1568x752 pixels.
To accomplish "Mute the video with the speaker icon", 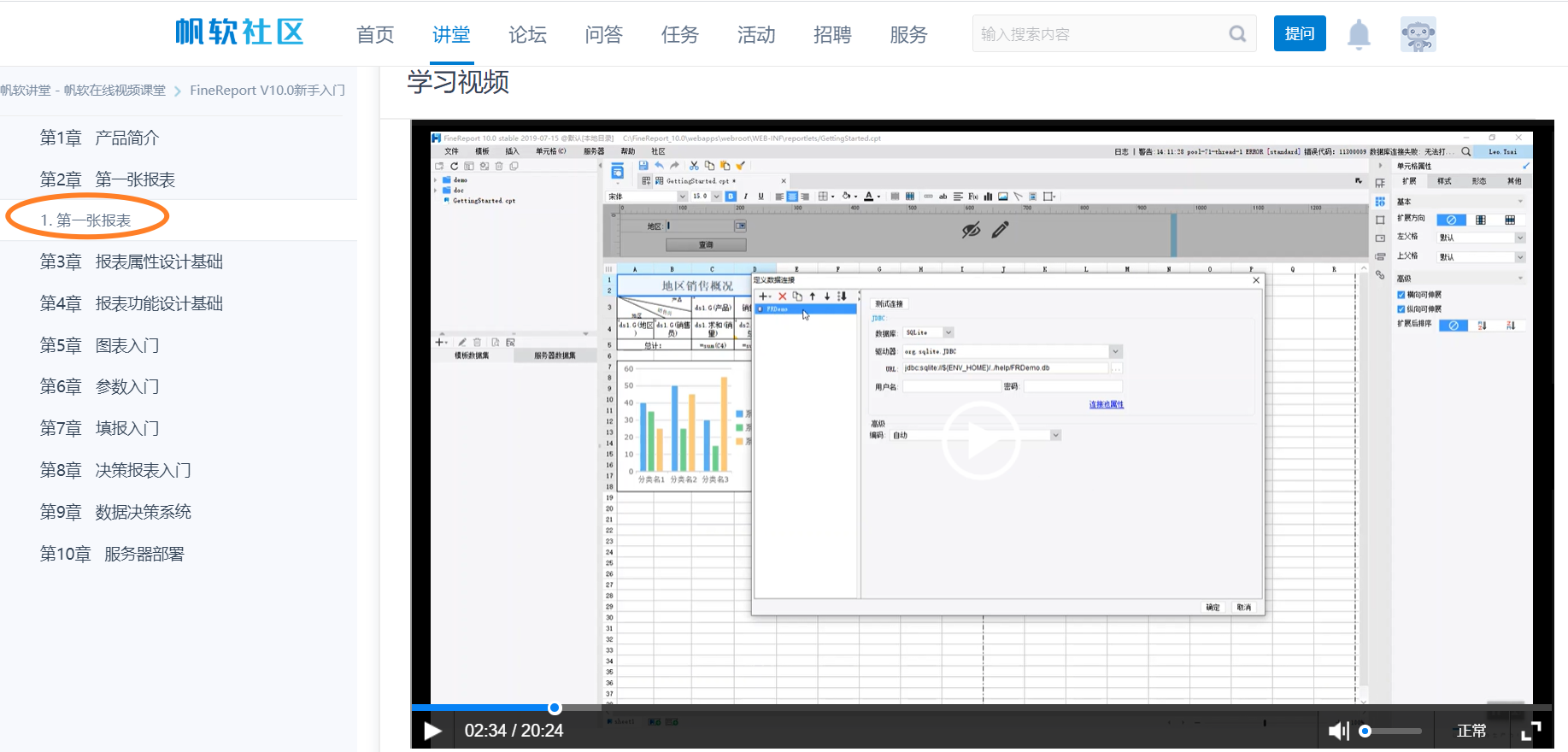I will point(1338,731).
